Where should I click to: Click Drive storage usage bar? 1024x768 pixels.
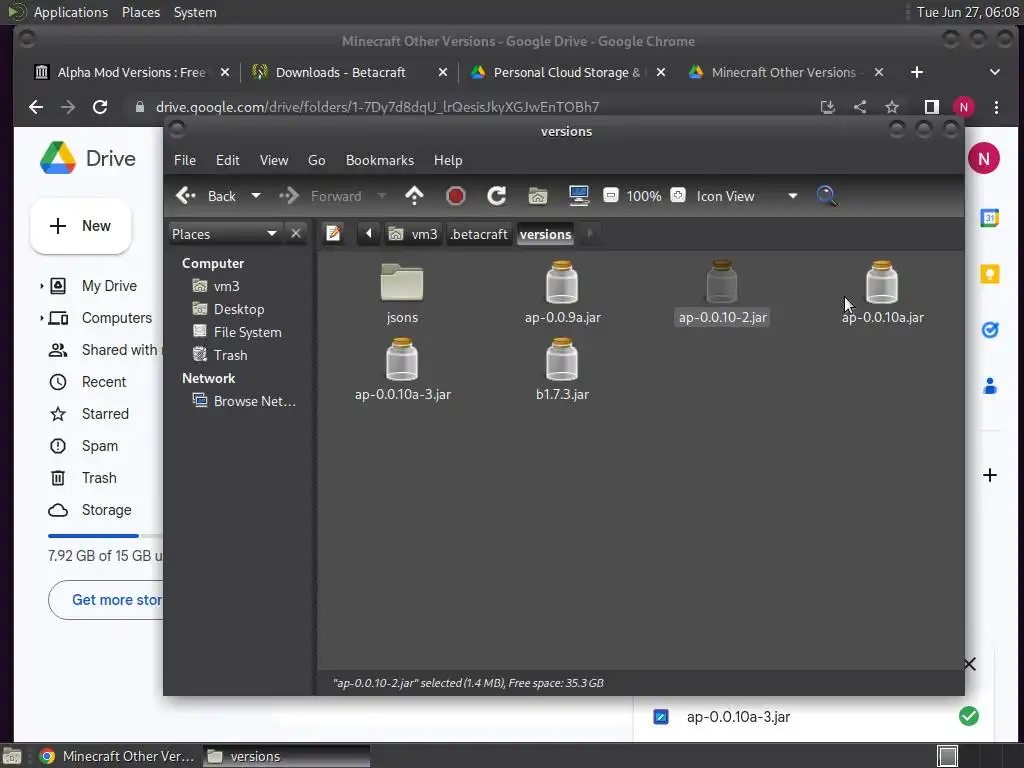point(104,536)
